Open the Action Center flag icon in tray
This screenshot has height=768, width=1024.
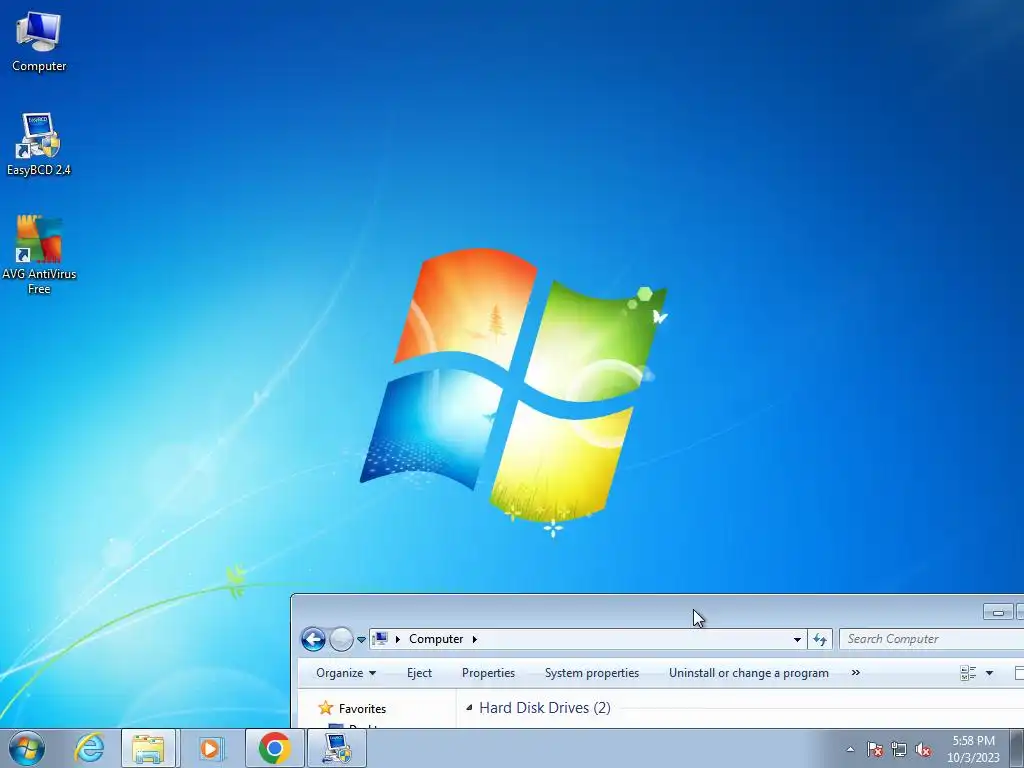[875, 749]
